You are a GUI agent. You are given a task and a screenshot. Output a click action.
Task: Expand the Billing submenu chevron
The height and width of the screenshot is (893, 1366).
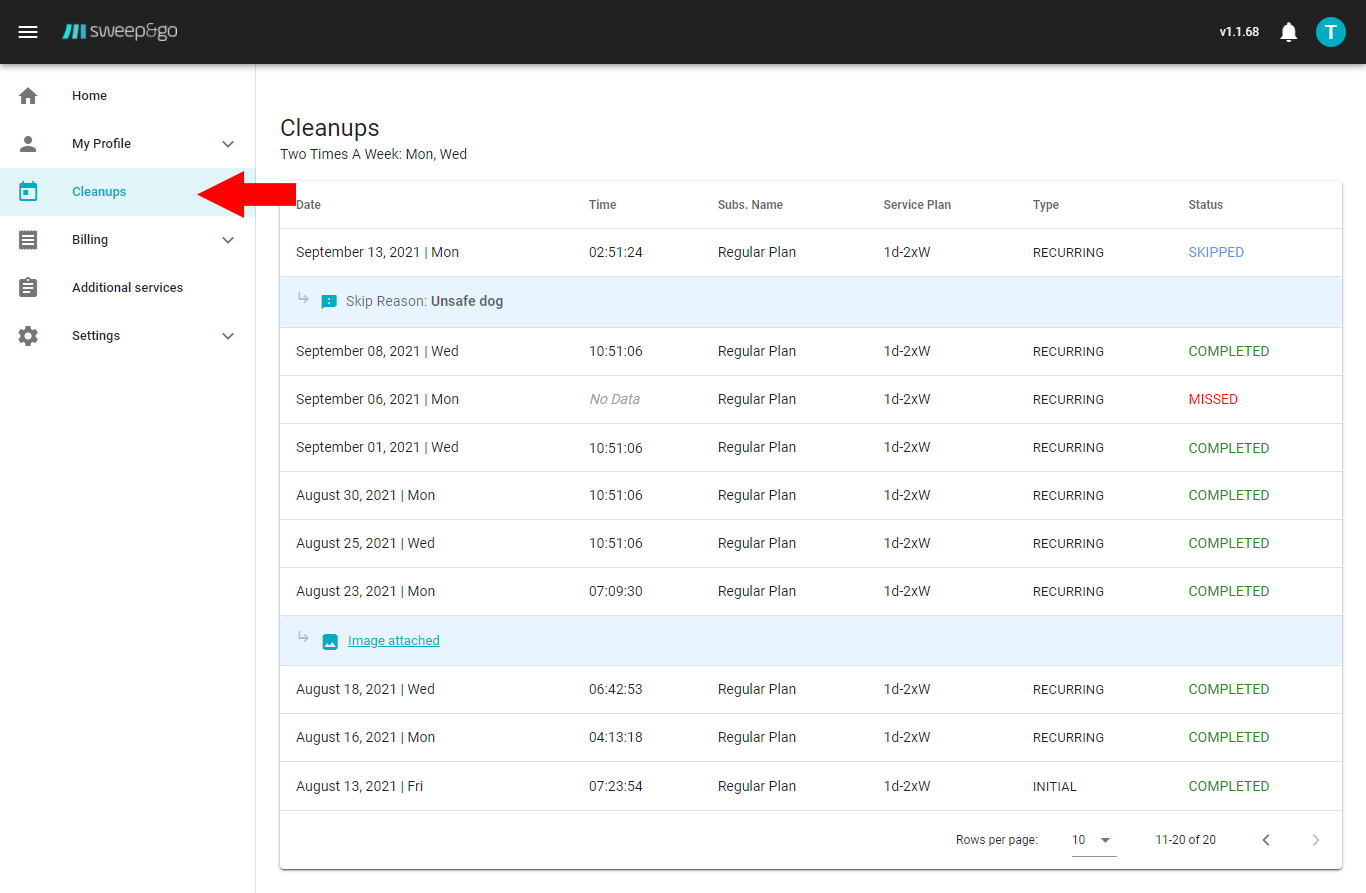click(228, 240)
